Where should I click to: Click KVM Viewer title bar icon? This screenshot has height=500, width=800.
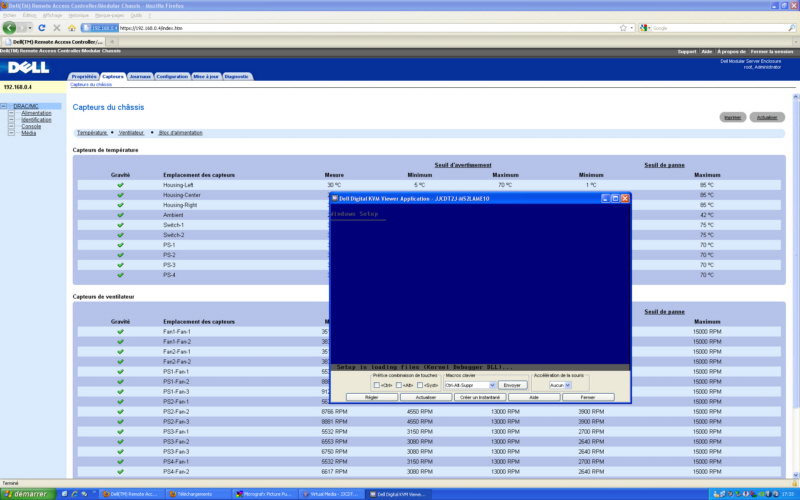tap(335, 198)
